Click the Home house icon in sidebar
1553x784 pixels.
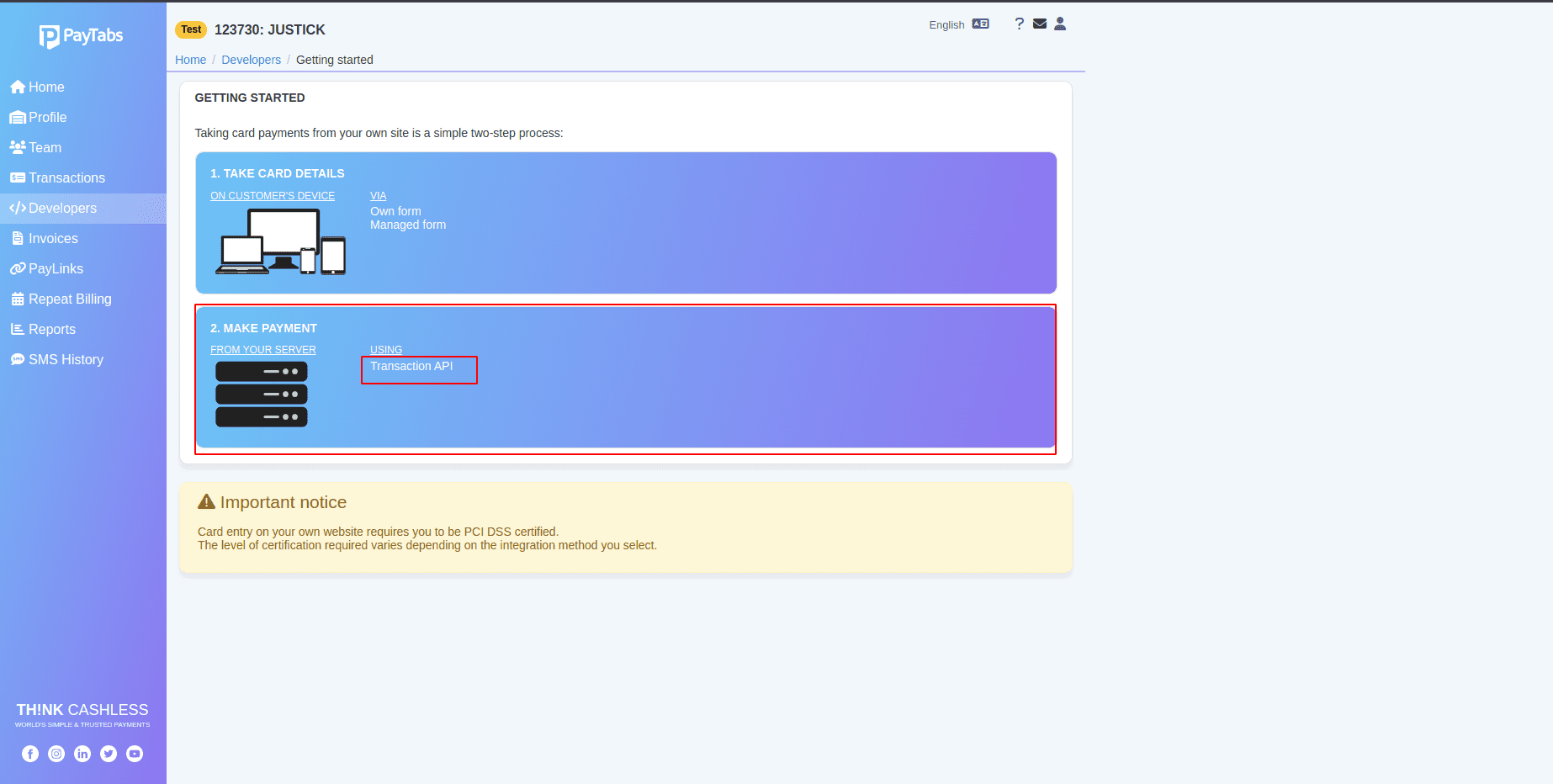pyautogui.click(x=18, y=87)
